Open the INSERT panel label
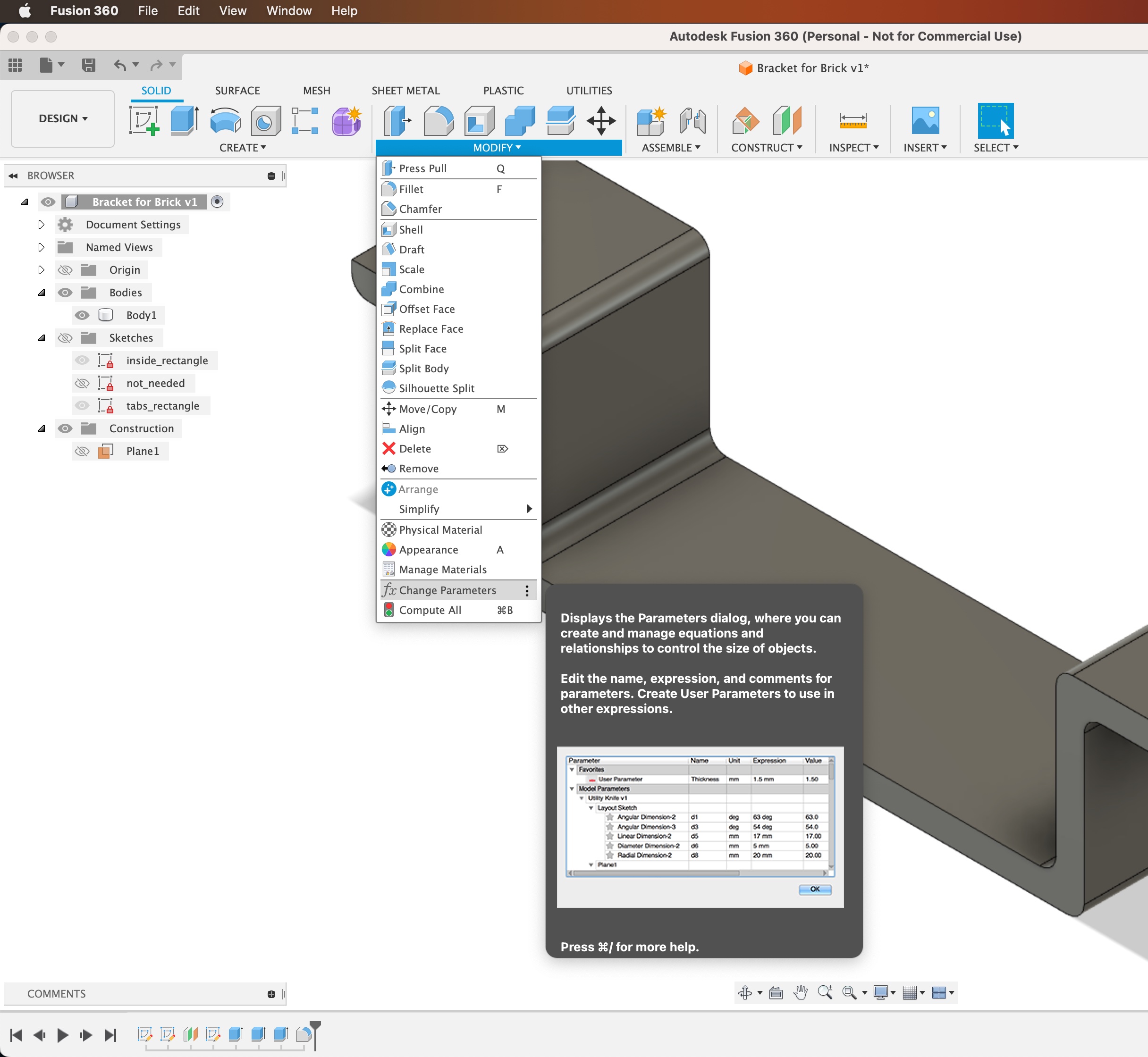 [925, 148]
